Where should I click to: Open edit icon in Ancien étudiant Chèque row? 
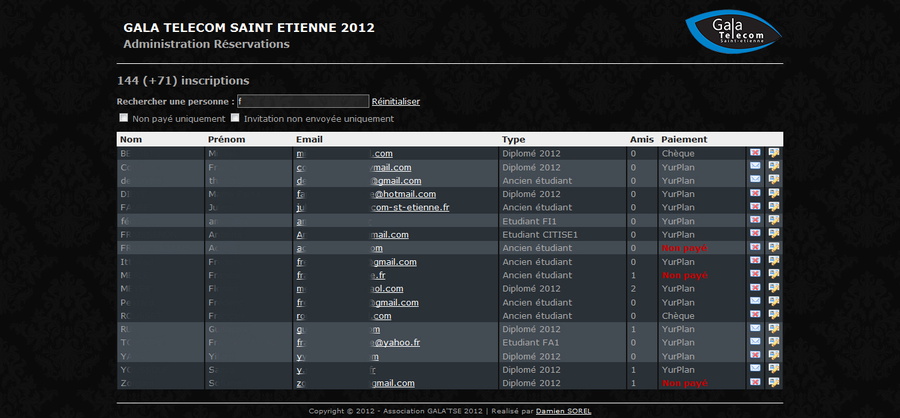[774, 315]
